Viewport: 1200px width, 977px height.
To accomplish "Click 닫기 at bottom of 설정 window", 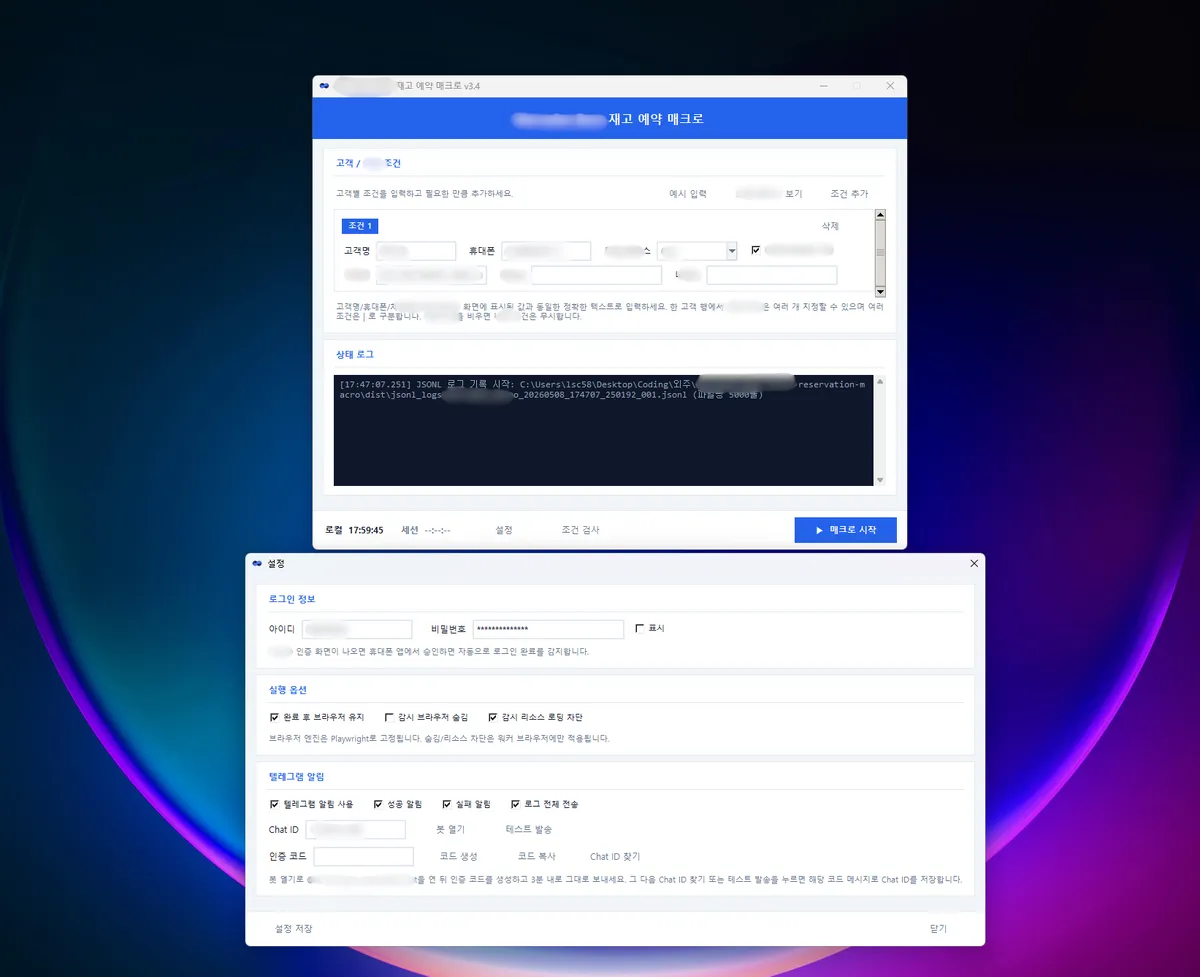I will (938, 928).
